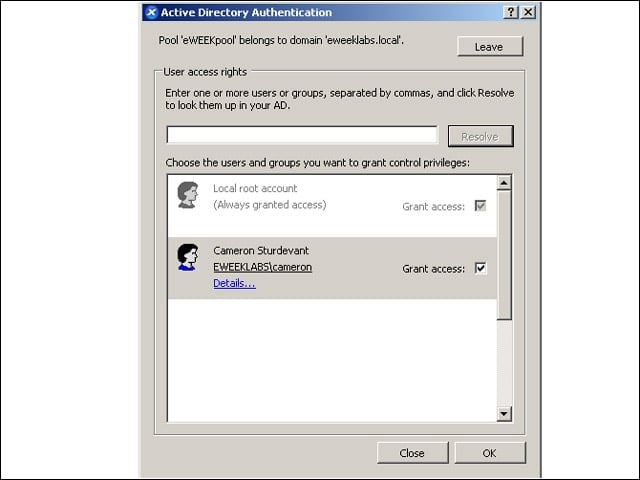The image size is (640, 480).
Task: Click the Active Directory Authentication title text
Action: tap(246, 12)
